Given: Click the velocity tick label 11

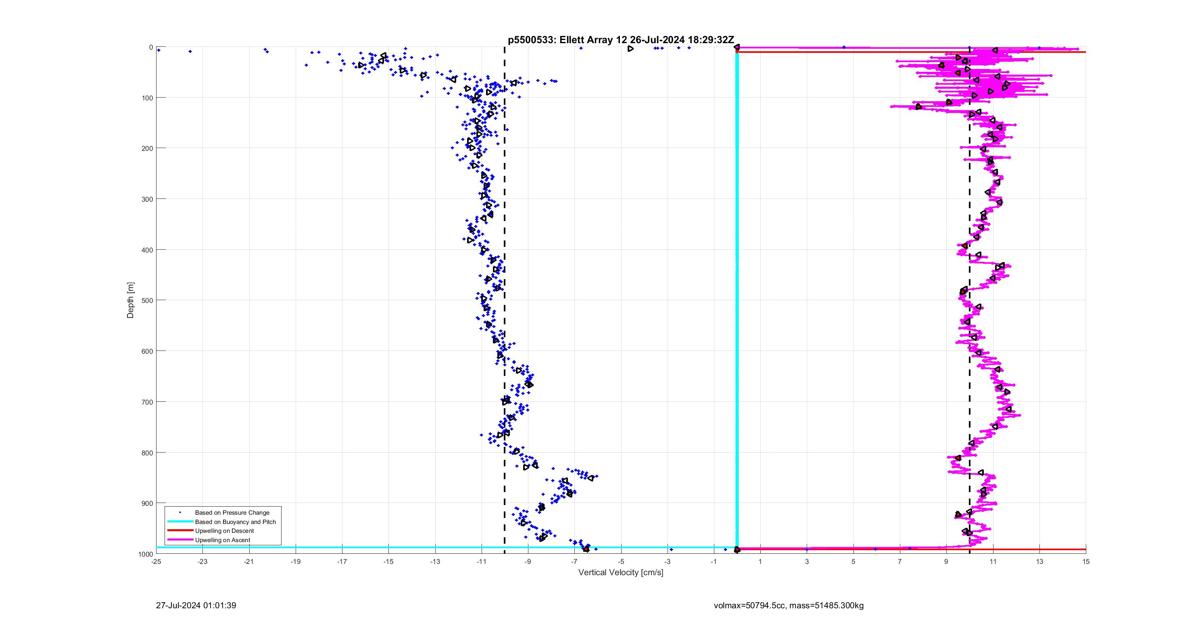Looking at the screenshot, I should [x=993, y=562].
